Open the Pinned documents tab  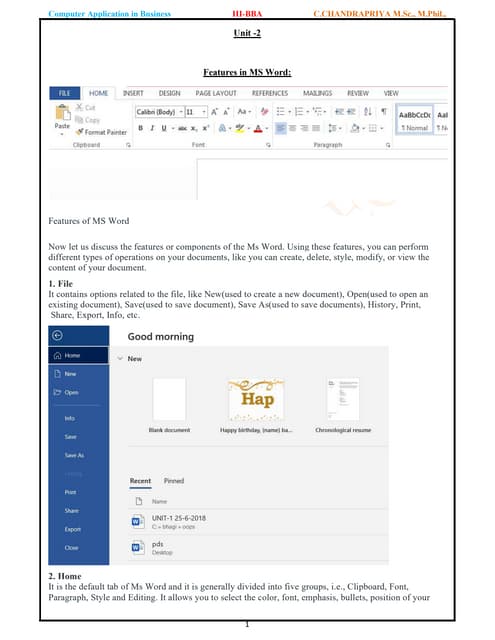(174, 481)
